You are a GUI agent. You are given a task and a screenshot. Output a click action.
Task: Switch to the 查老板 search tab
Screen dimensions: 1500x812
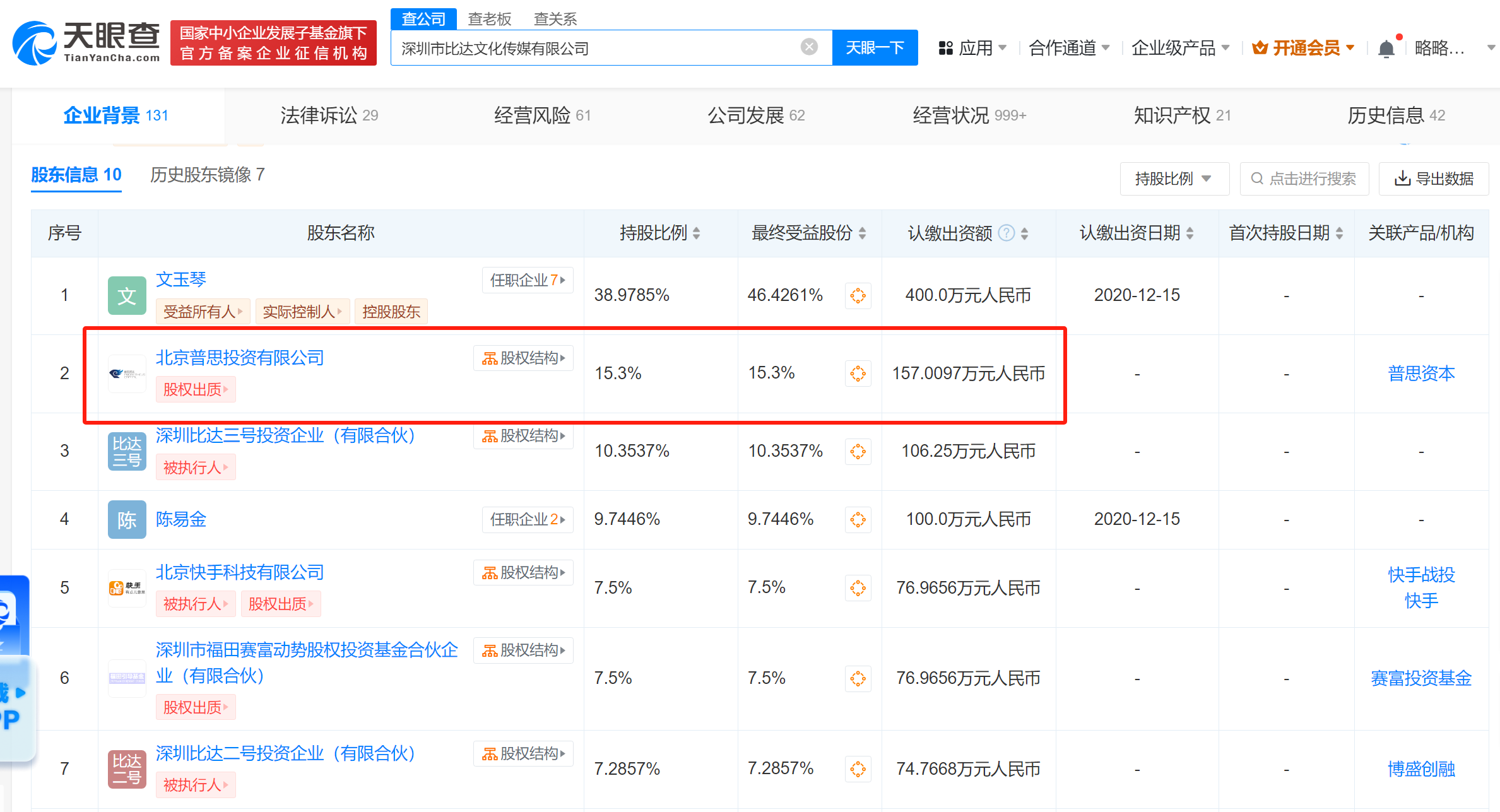click(x=490, y=19)
